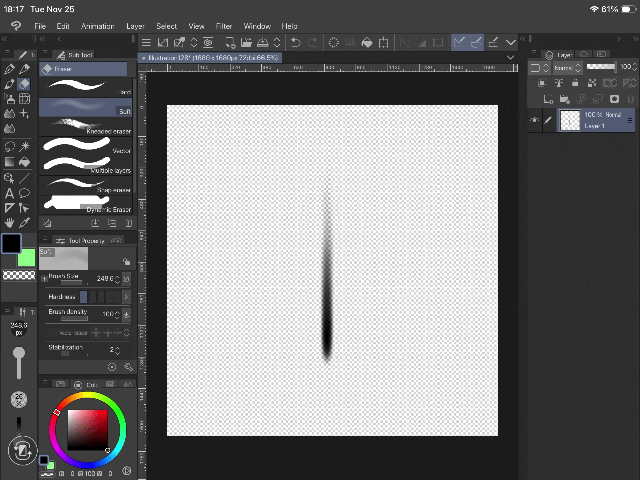Toggle the tool property lock icon
Viewport: 640px width, 480px height.
click(127, 261)
